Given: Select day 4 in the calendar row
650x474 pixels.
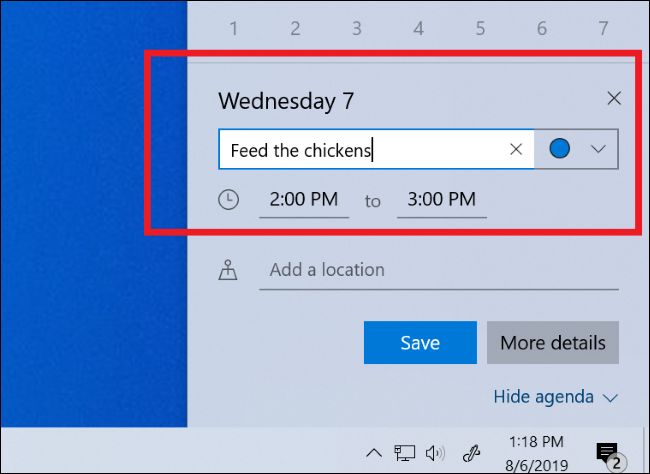Looking at the screenshot, I should click(x=418, y=29).
